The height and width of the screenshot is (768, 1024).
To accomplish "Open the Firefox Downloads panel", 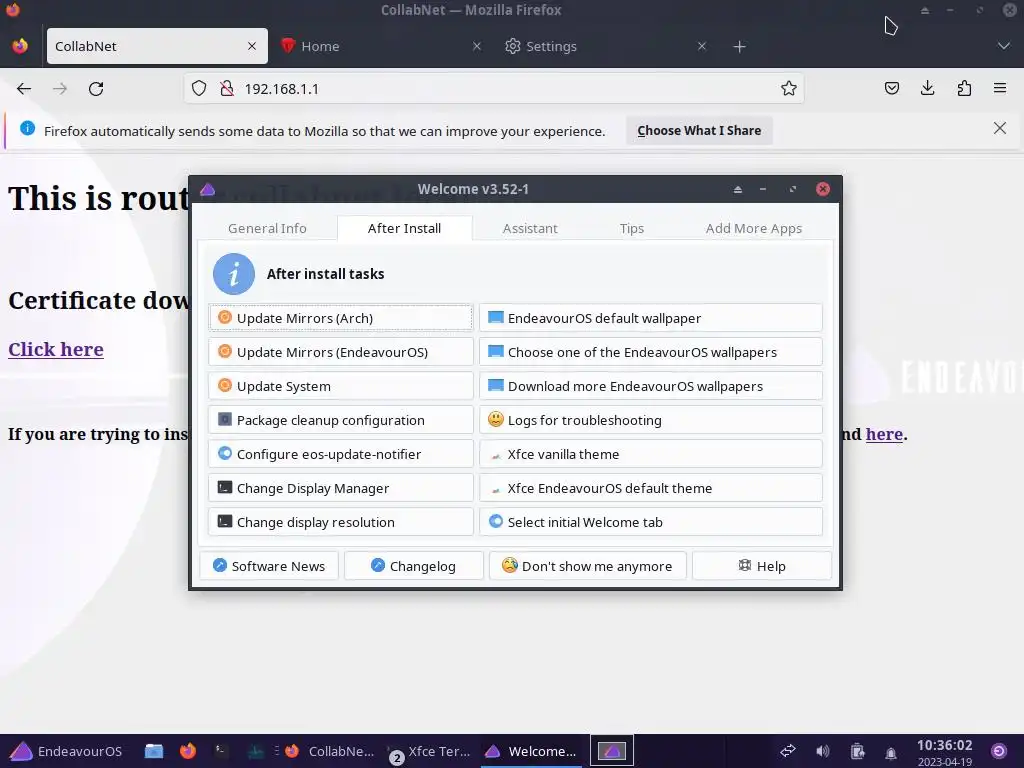I will [x=927, y=88].
